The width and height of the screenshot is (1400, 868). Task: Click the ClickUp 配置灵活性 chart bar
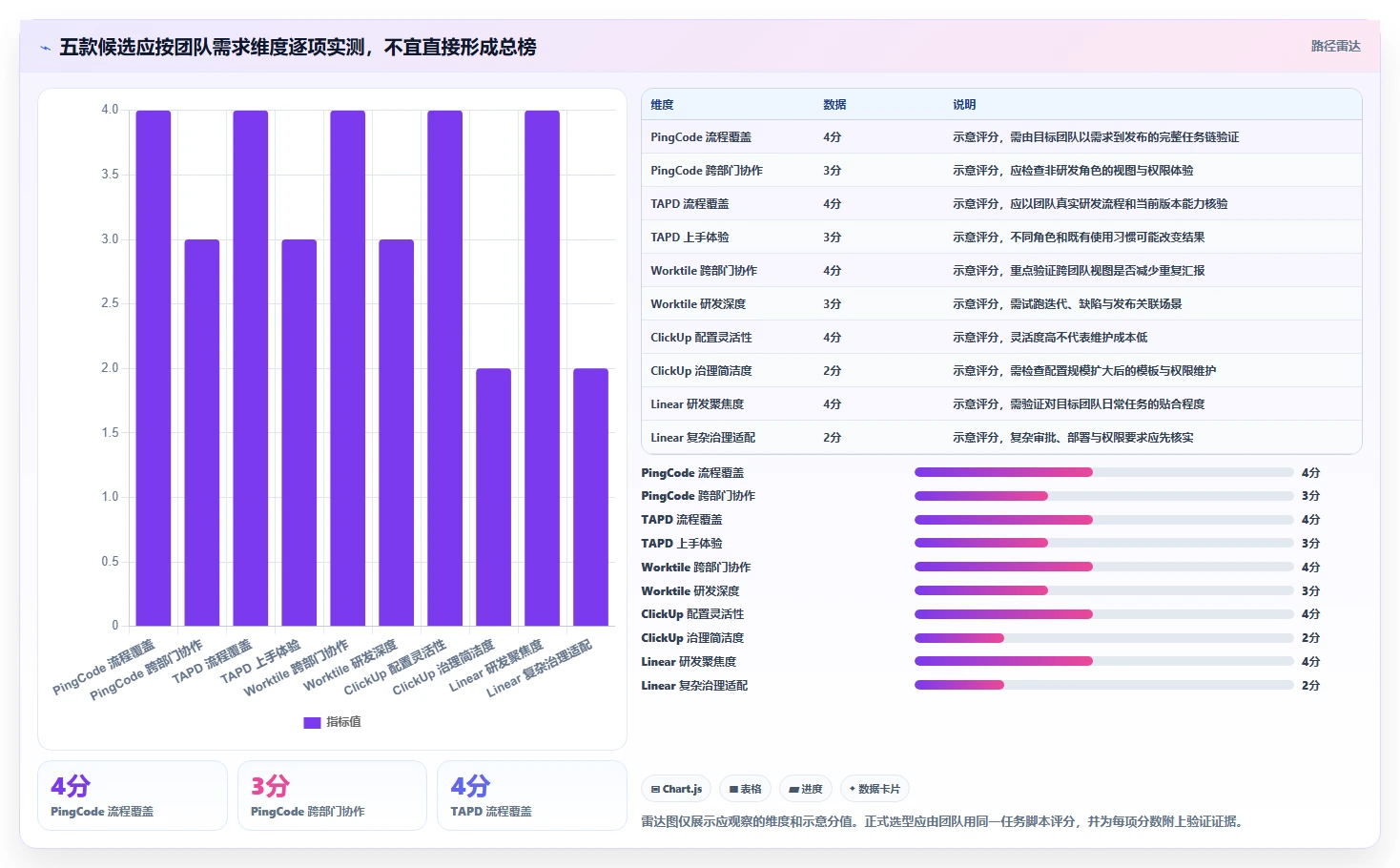pyautogui.click(x=445, y=368)
